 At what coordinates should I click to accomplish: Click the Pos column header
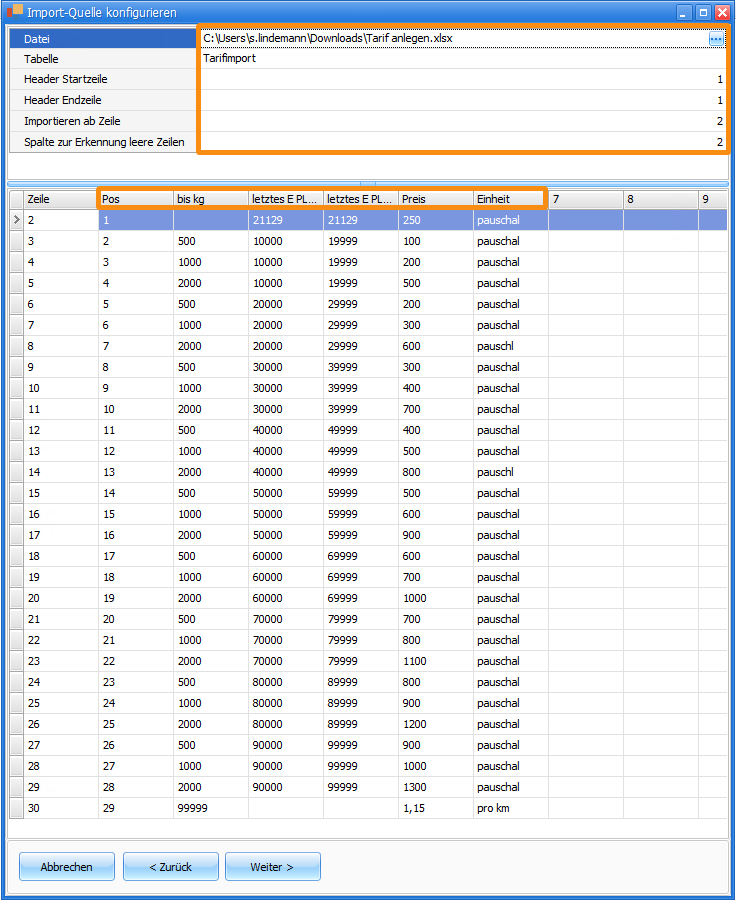click(135, 199)
